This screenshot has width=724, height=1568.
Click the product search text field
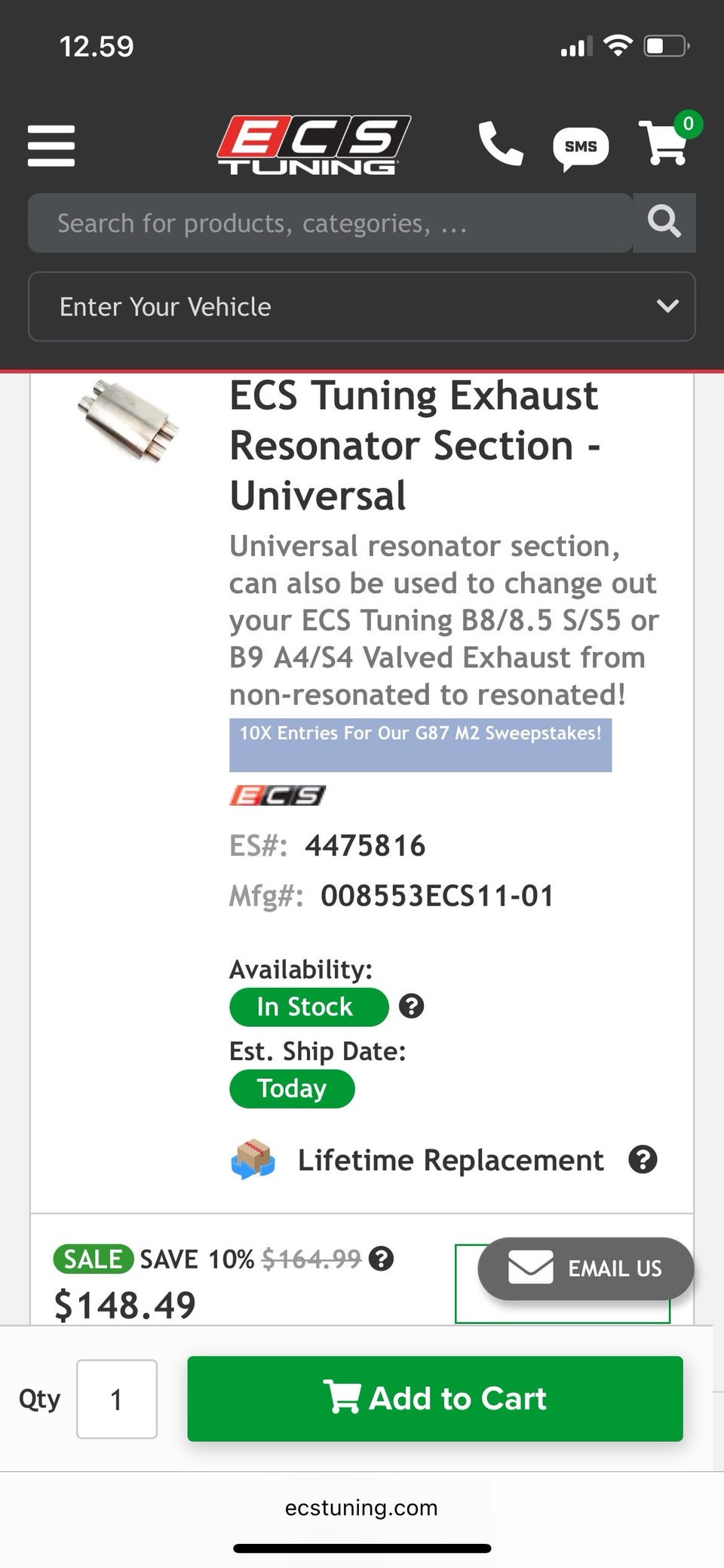(330, 223)
